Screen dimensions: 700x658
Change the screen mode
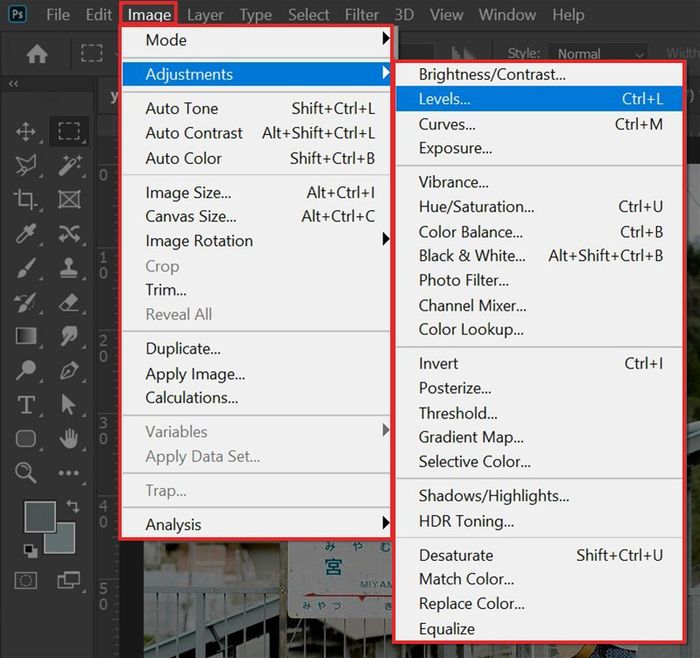pos(69,581)
